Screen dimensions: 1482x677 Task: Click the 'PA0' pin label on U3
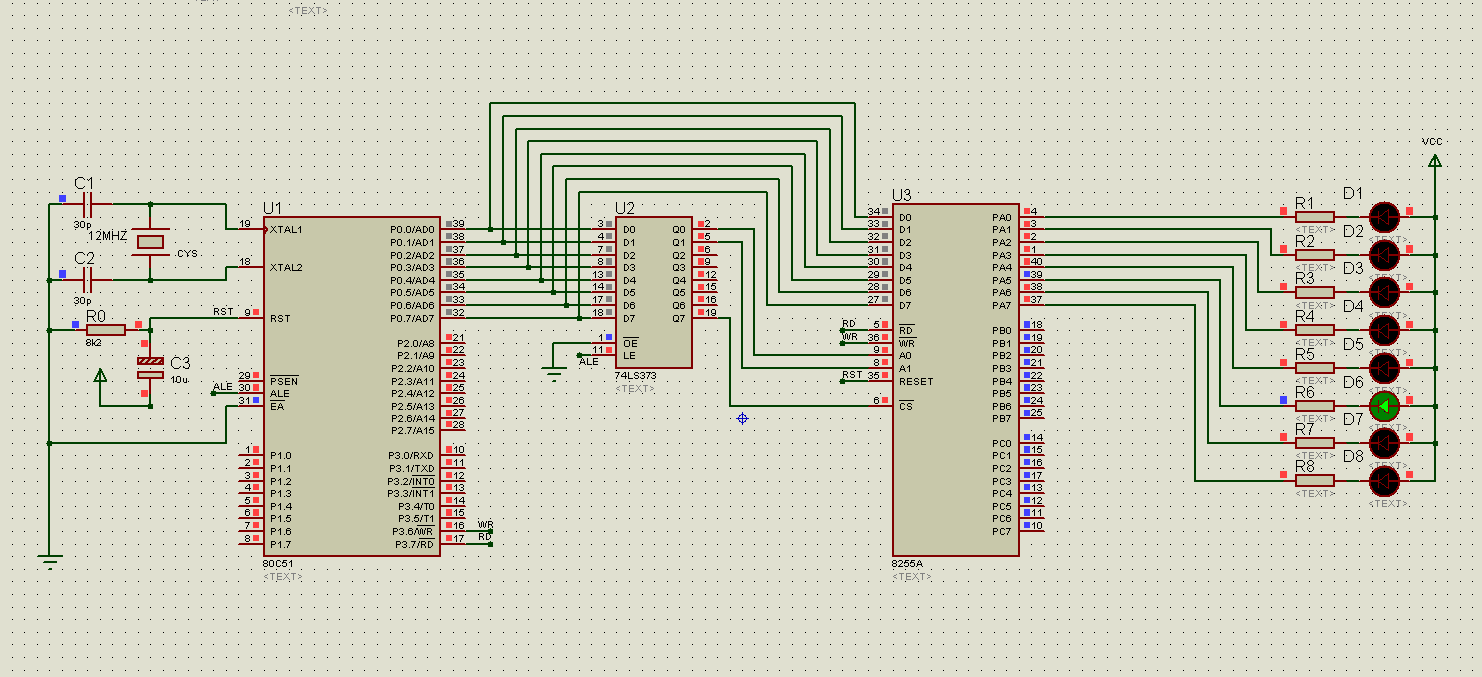pos(1001,217)
